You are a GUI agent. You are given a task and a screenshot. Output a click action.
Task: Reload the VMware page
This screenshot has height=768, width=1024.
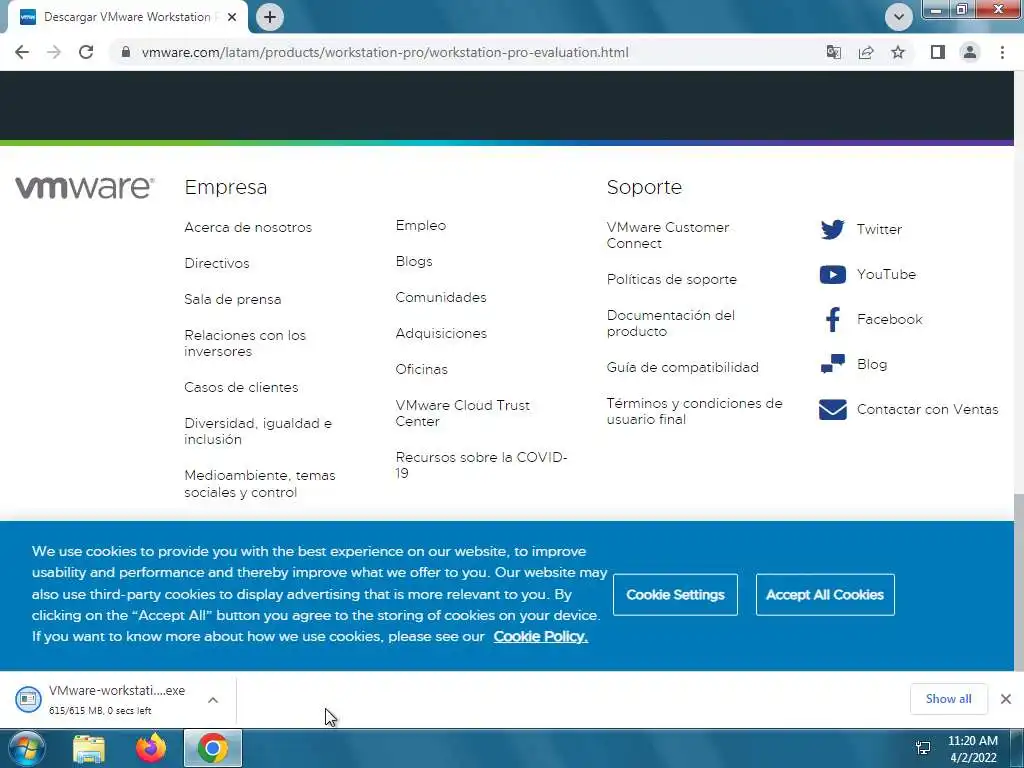coord(86,52)
